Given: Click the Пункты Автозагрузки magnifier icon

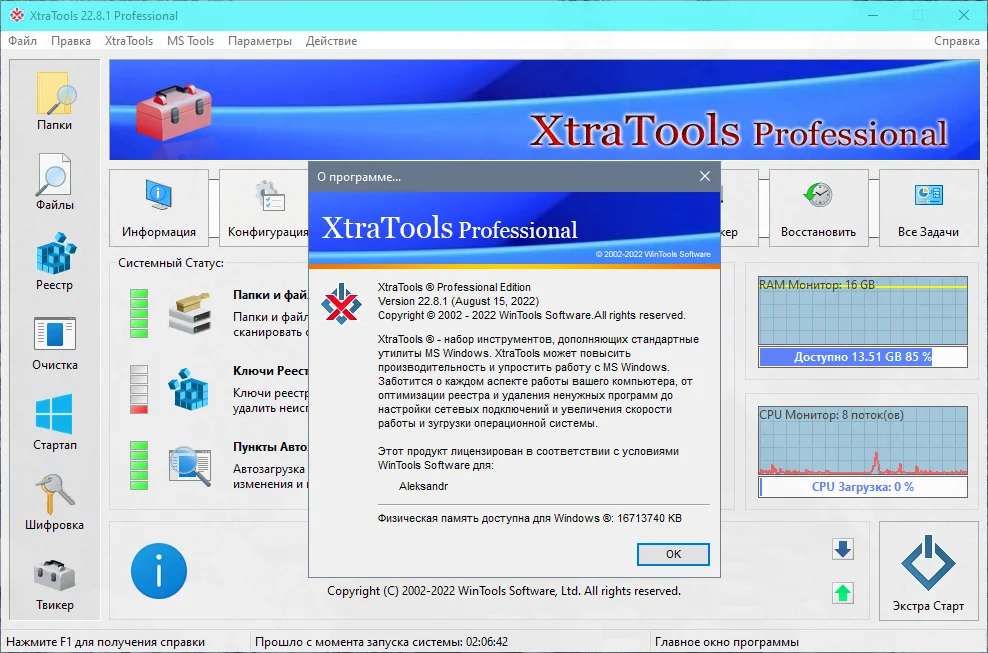Looking at the screenshot, I should coord(190,466).
